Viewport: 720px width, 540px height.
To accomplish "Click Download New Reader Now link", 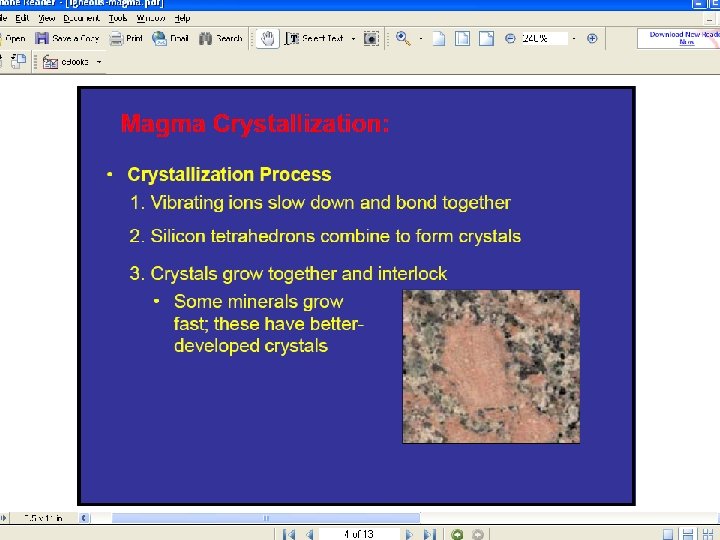I will pyautogui.click(x=686, y=38).
